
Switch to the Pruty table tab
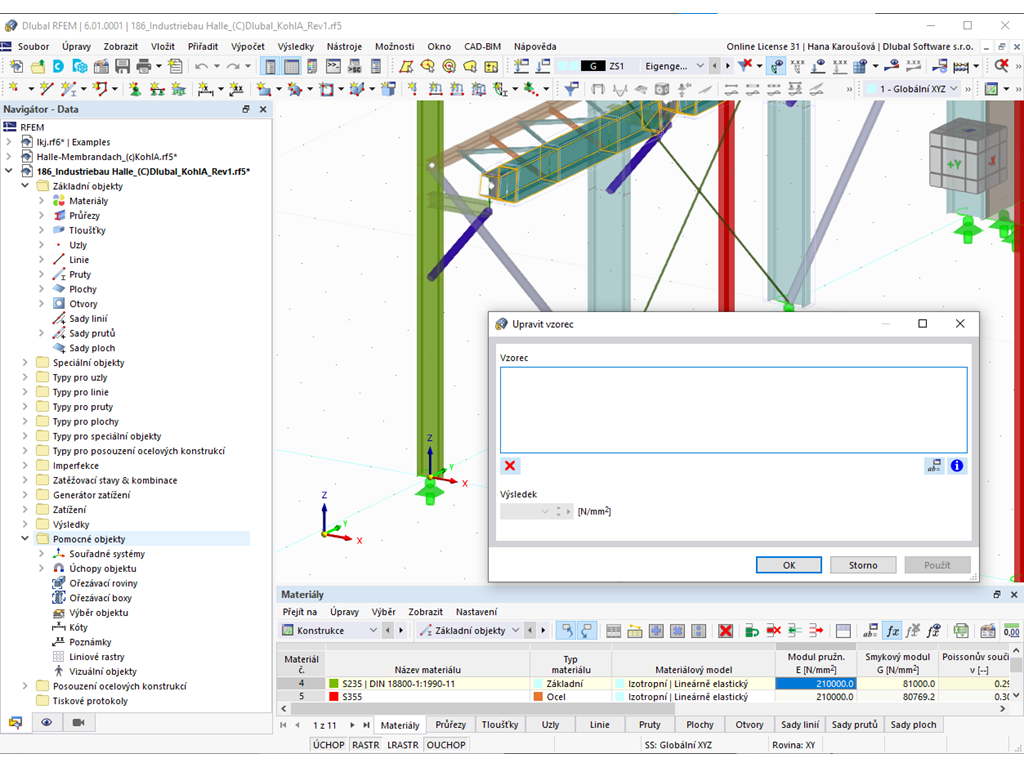pos(650,725)
